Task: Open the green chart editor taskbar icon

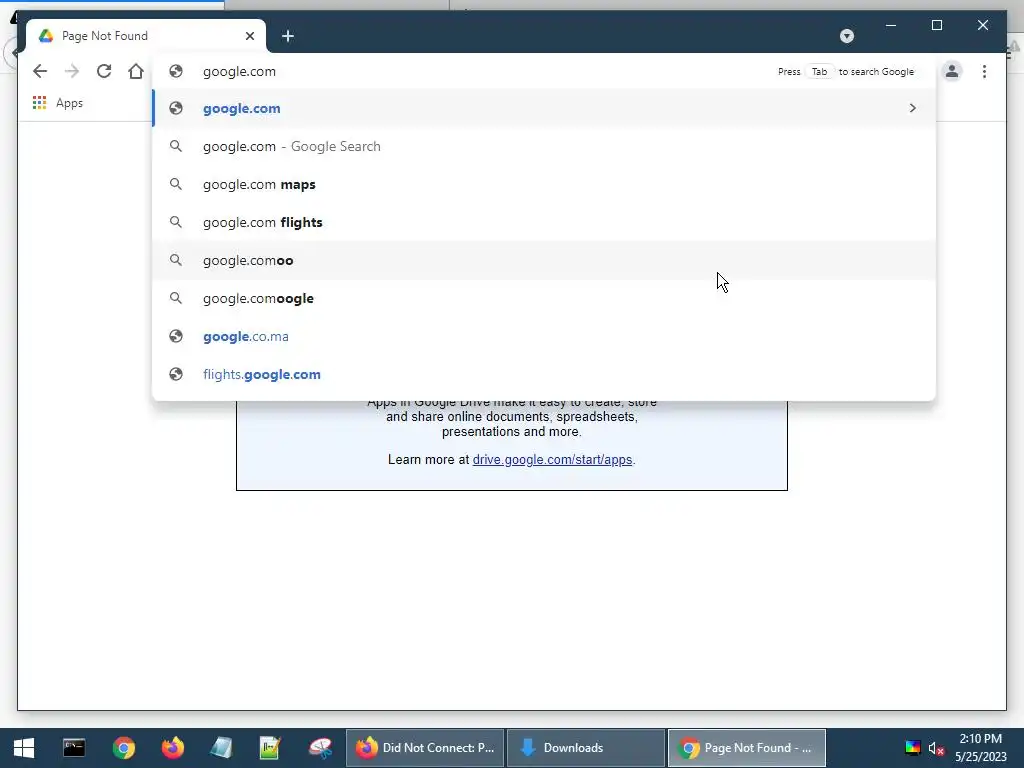Action: coord(270,748)
